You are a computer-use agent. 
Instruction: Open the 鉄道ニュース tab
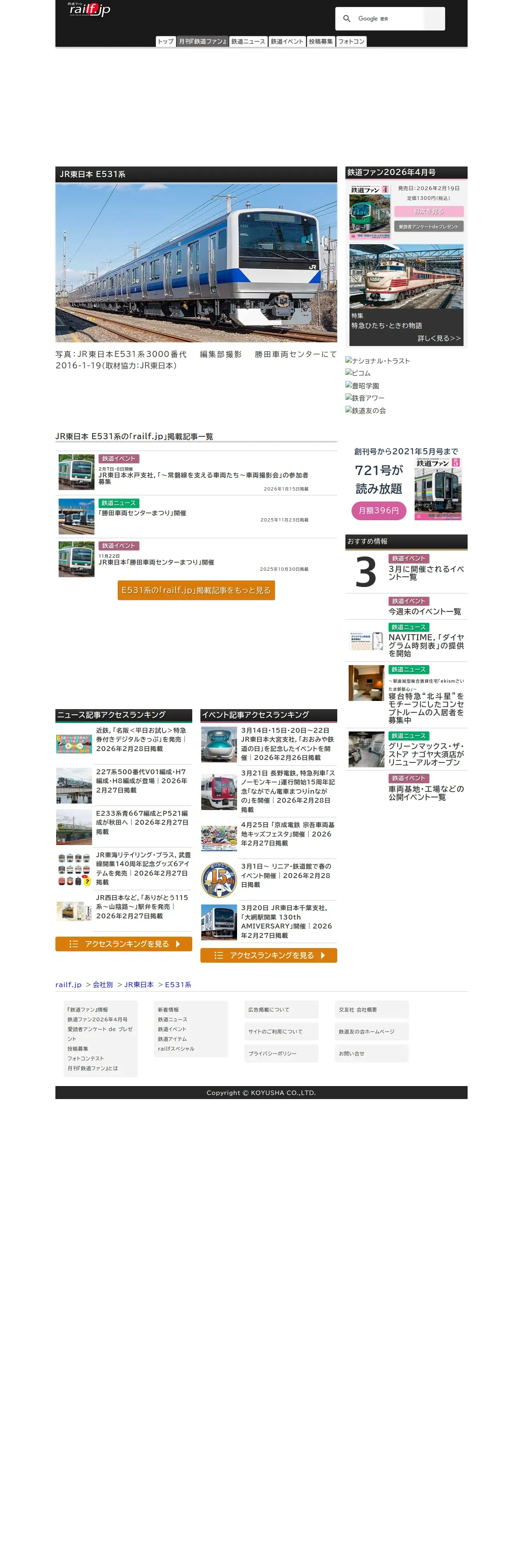[248, 42]
